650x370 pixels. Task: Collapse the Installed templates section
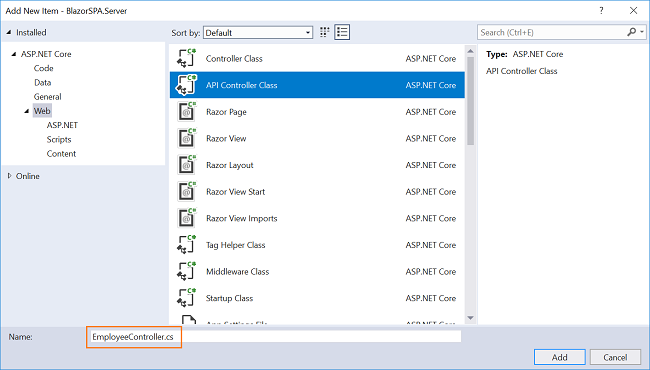(9, 32)
